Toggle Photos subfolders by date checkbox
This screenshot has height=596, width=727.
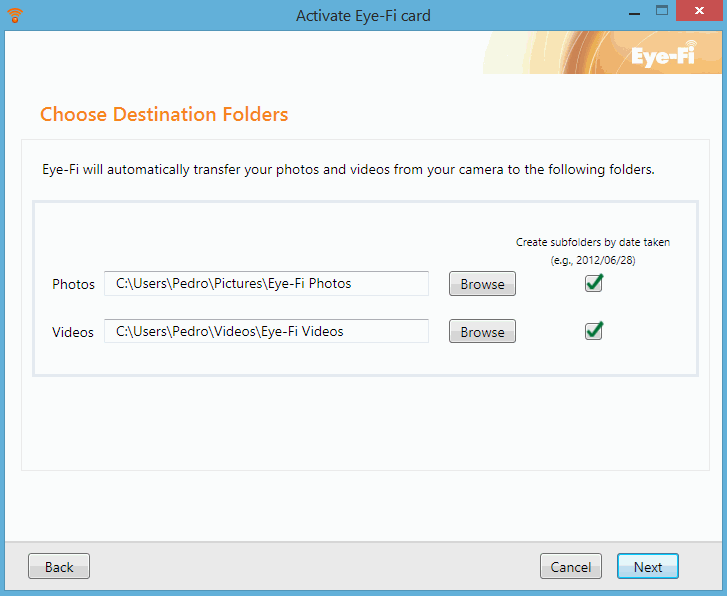(x=593, y=283)
